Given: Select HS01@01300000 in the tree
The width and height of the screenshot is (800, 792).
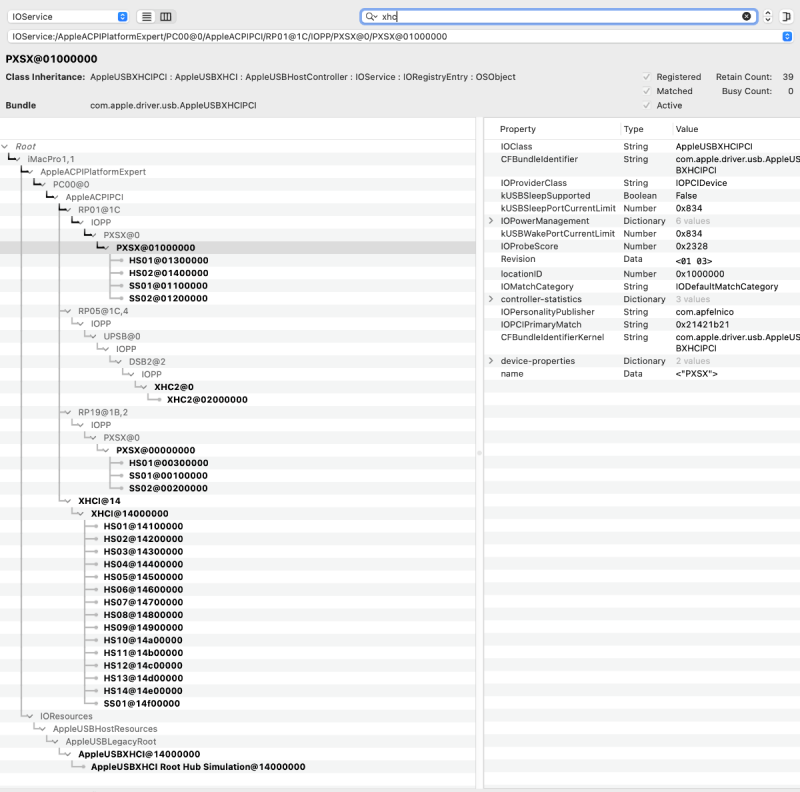Looking at the screenshot, I should click(x=168, y=260).
